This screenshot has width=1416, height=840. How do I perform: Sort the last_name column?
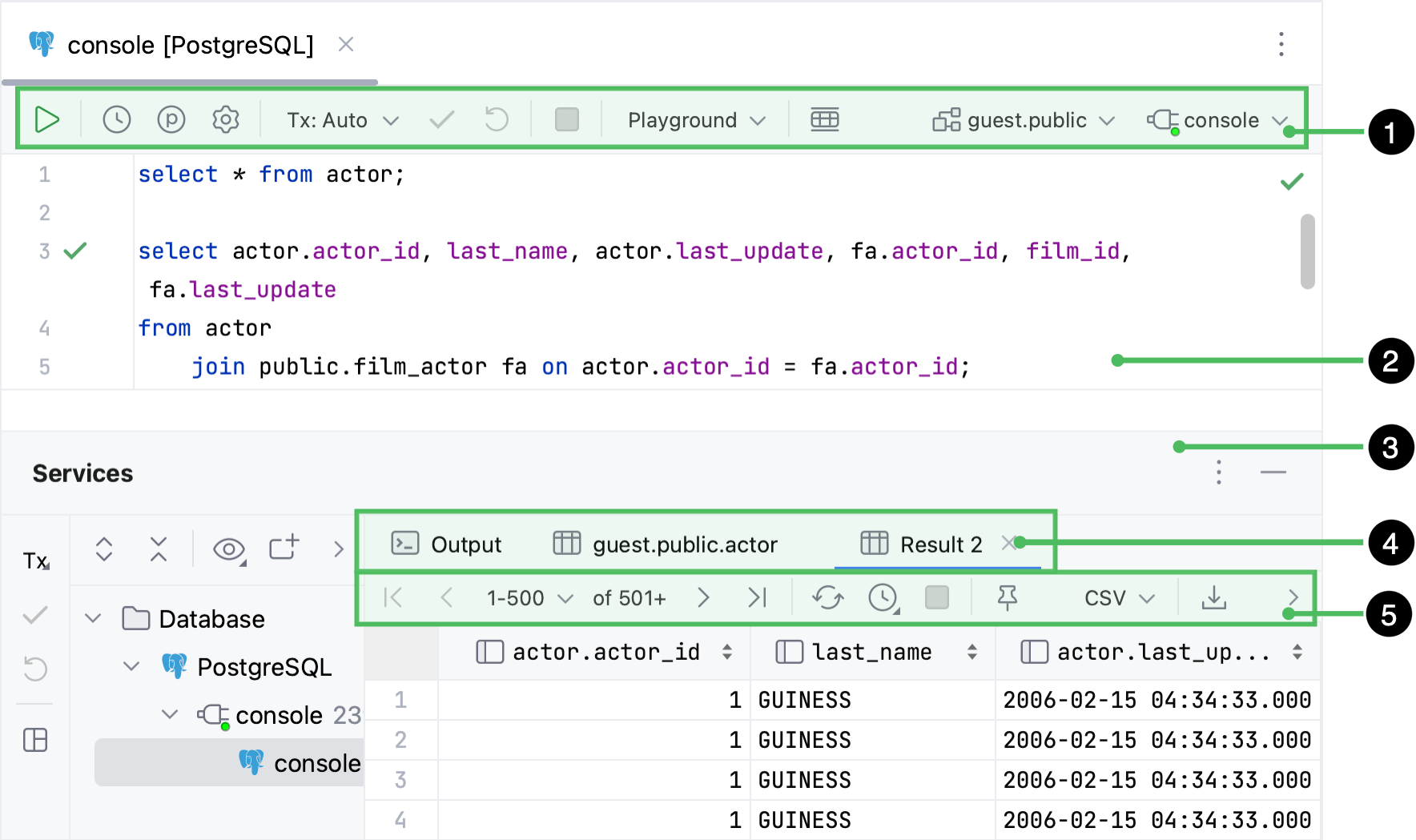pos(971,651)
